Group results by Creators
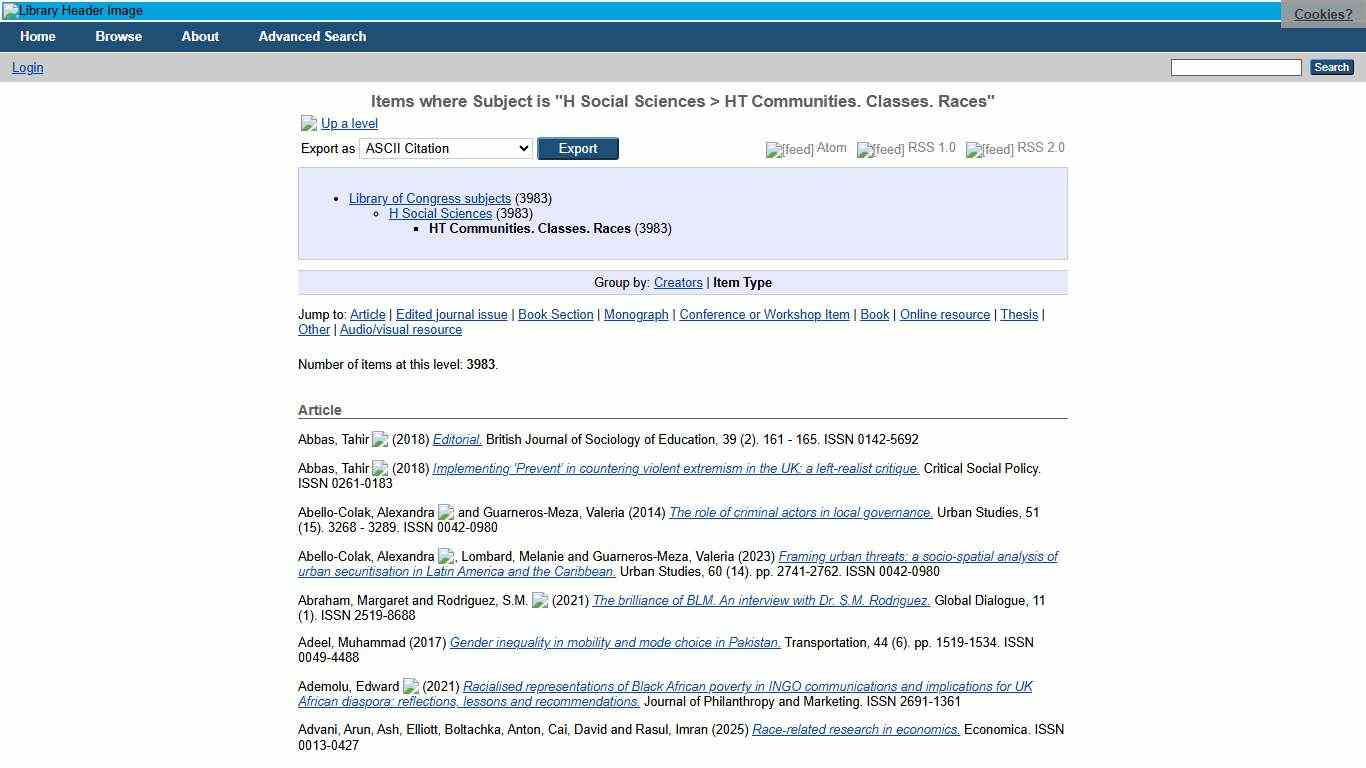Image resolution: width=1366 pixels, height=768 pixels. (x=678, y=282)
